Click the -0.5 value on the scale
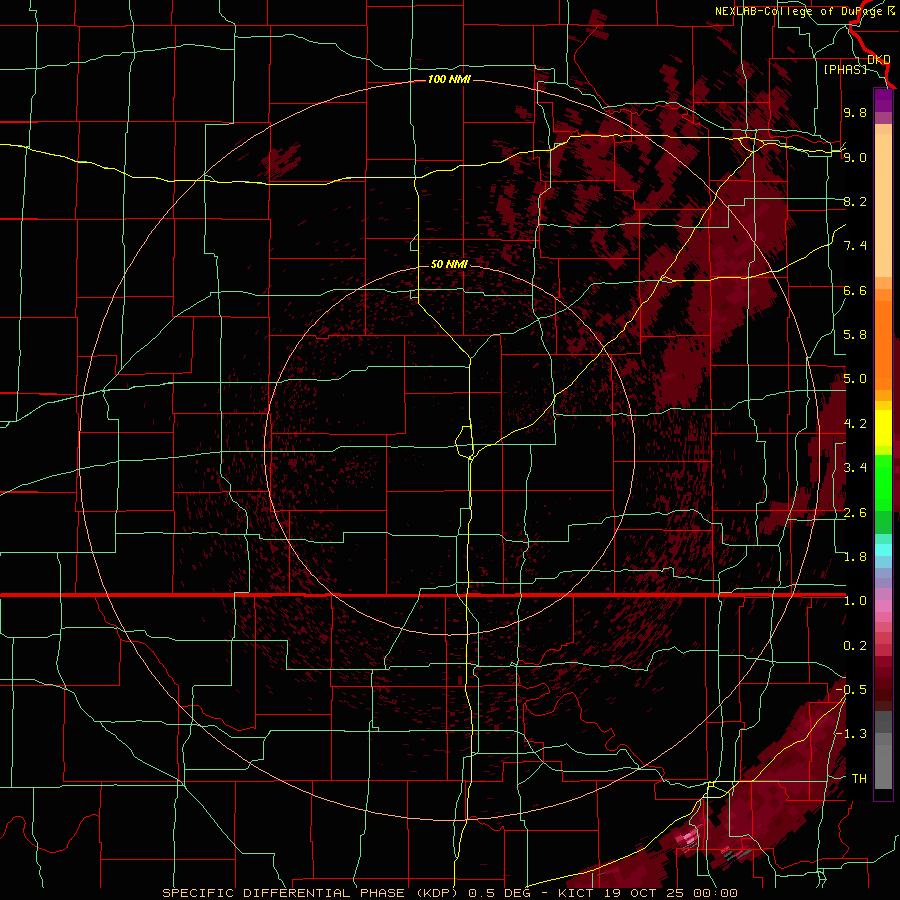900x900 pixels. click(852, 690)
